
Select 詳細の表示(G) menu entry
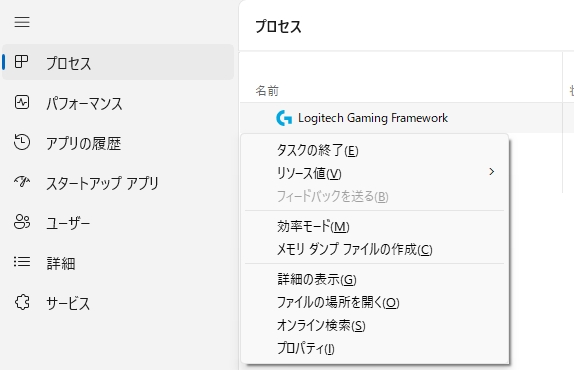point(375,280)
